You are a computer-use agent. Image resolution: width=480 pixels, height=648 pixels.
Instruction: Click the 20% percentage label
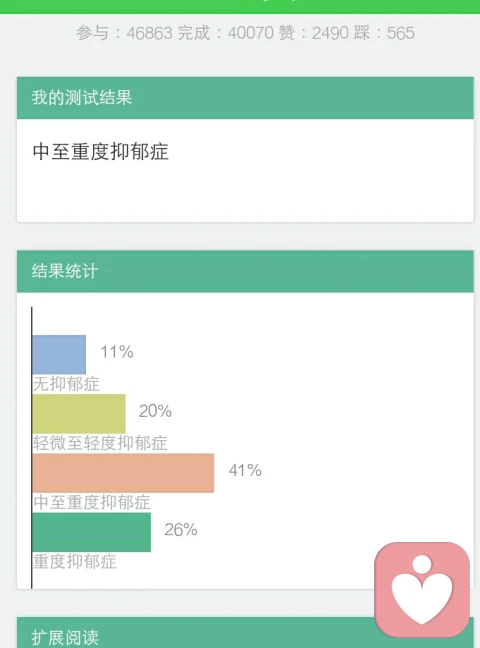coord(155,411)
